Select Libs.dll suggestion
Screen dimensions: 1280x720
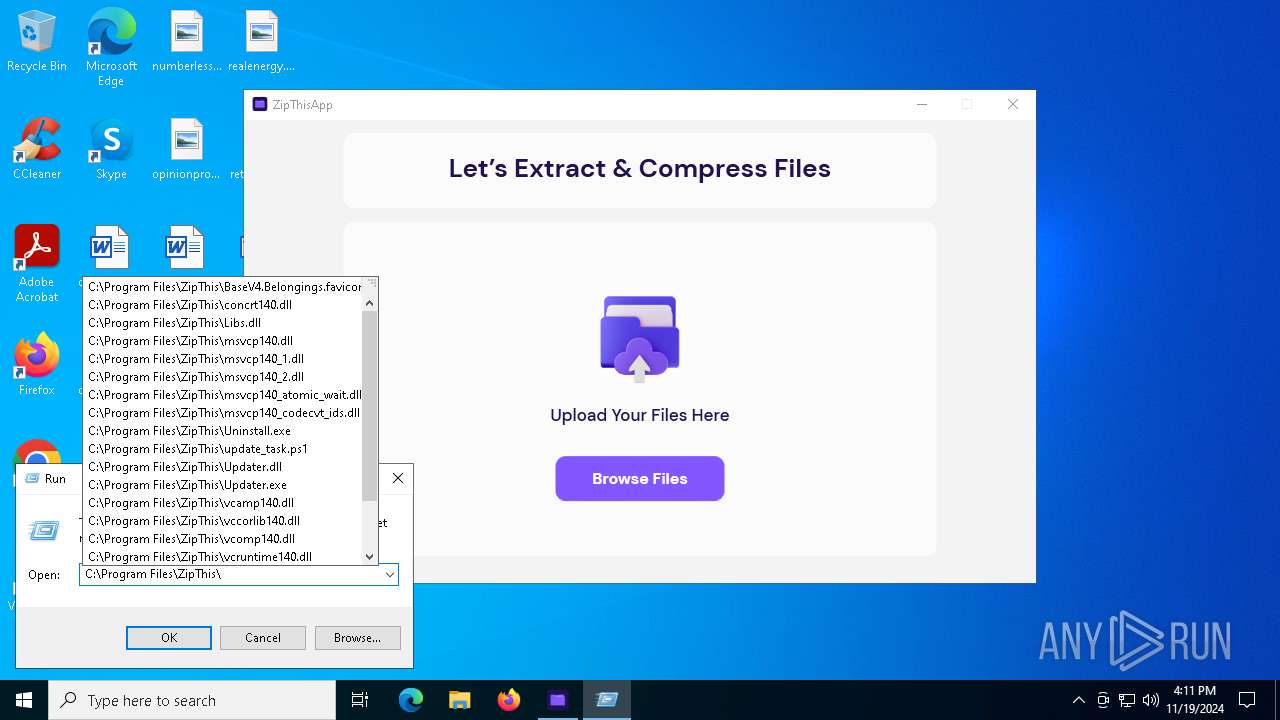coord(222,323)
